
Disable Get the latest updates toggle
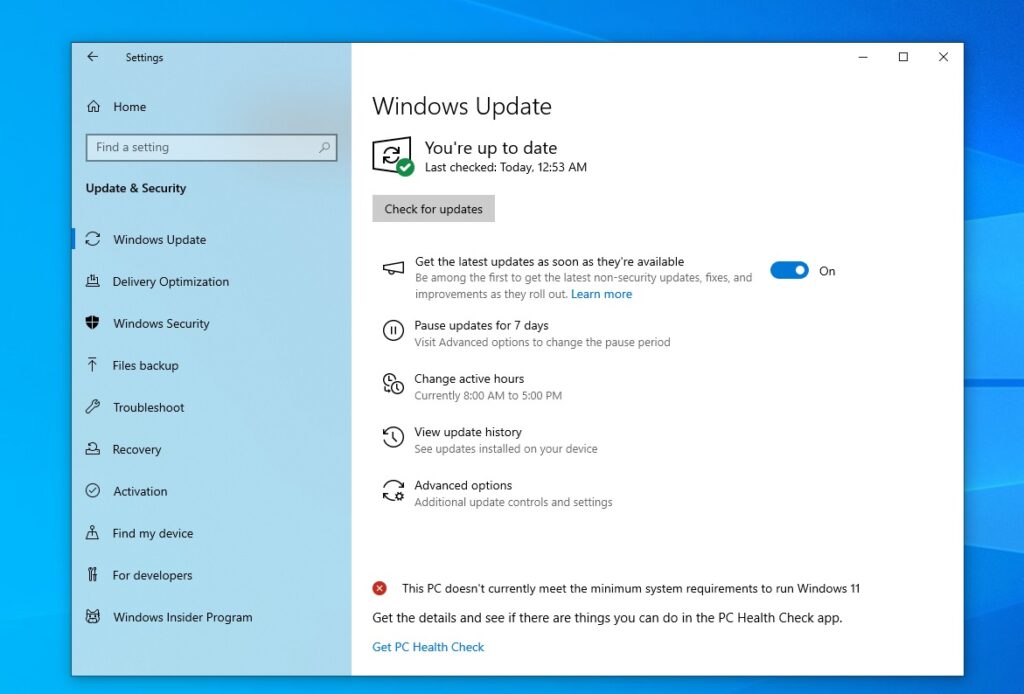pyautogui.click(x=789, y=270)
